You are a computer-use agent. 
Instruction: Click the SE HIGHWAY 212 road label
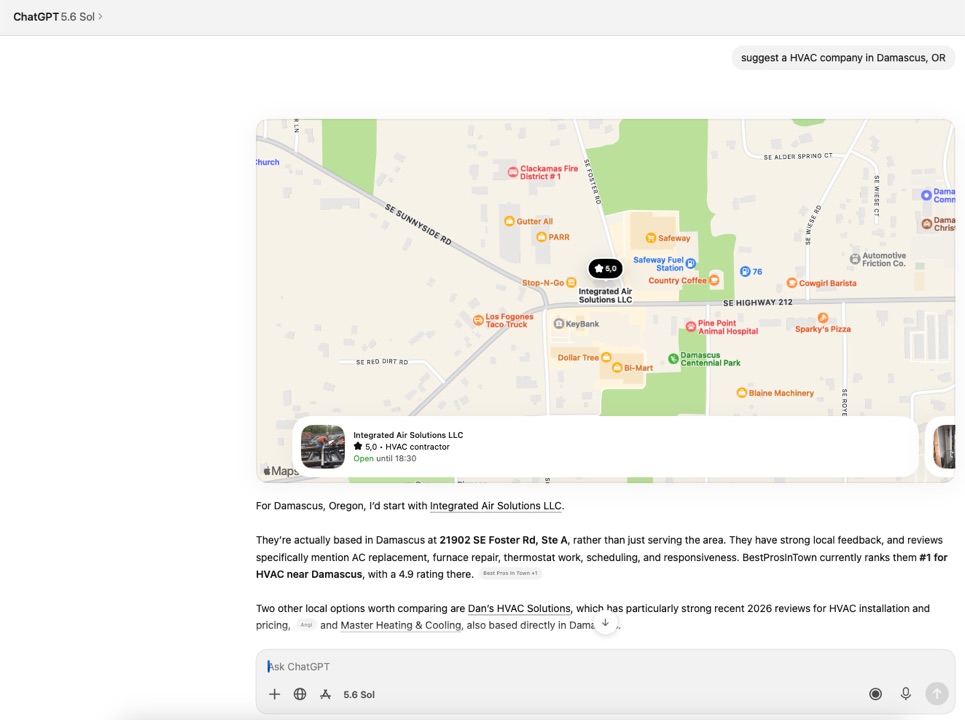(758, 302)
